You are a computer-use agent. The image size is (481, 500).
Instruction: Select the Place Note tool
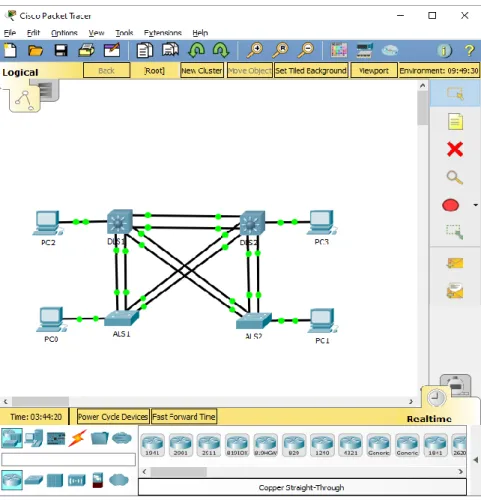coord(455,121)
